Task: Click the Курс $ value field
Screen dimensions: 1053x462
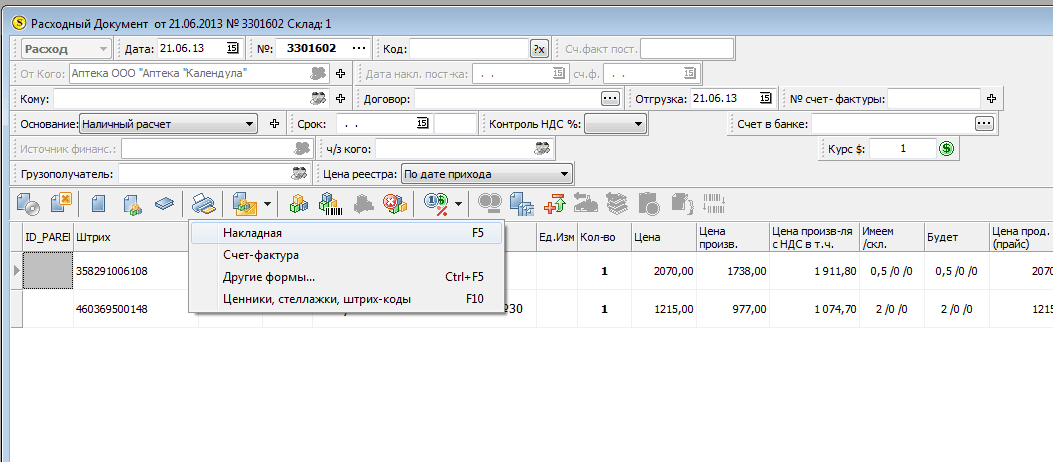Action: pyautogui.click(x=903, y=148)
